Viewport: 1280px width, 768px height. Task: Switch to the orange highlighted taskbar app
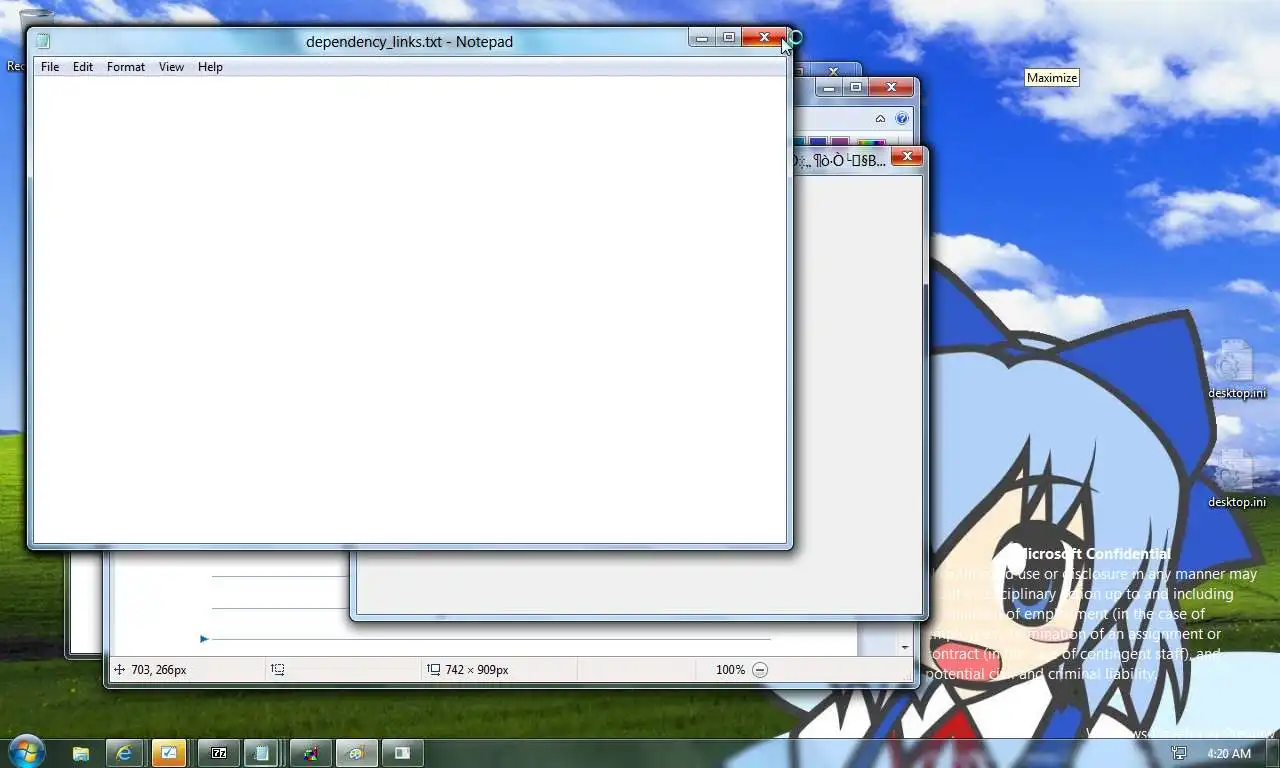169,753
